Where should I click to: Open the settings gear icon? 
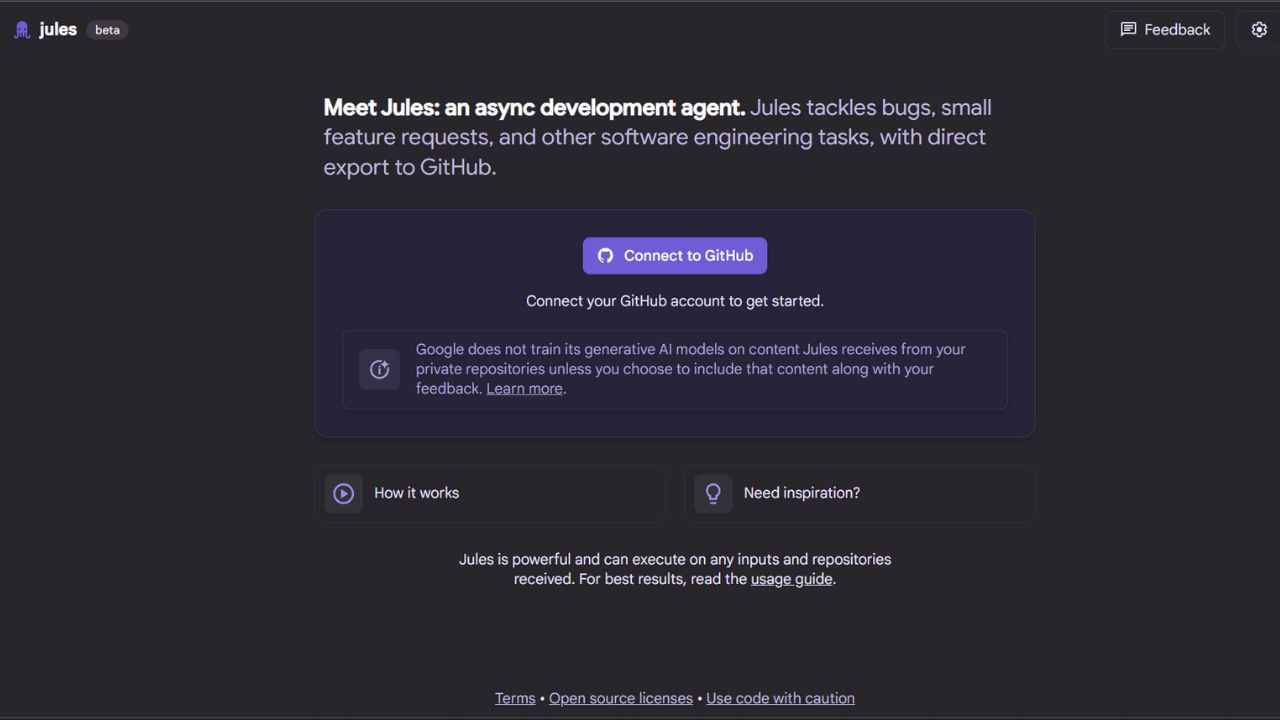click(x=1259, y=30)
